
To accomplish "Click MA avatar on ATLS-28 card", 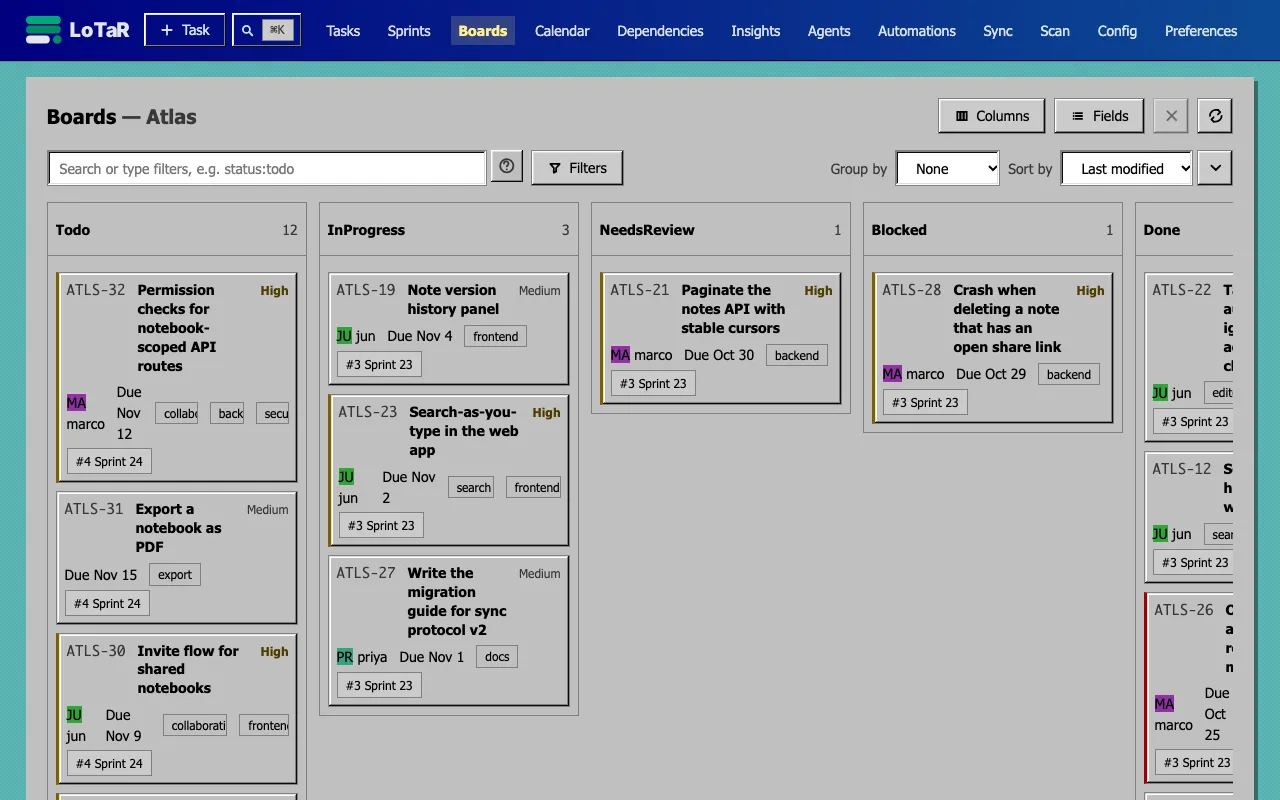I will tap(892, 374).
